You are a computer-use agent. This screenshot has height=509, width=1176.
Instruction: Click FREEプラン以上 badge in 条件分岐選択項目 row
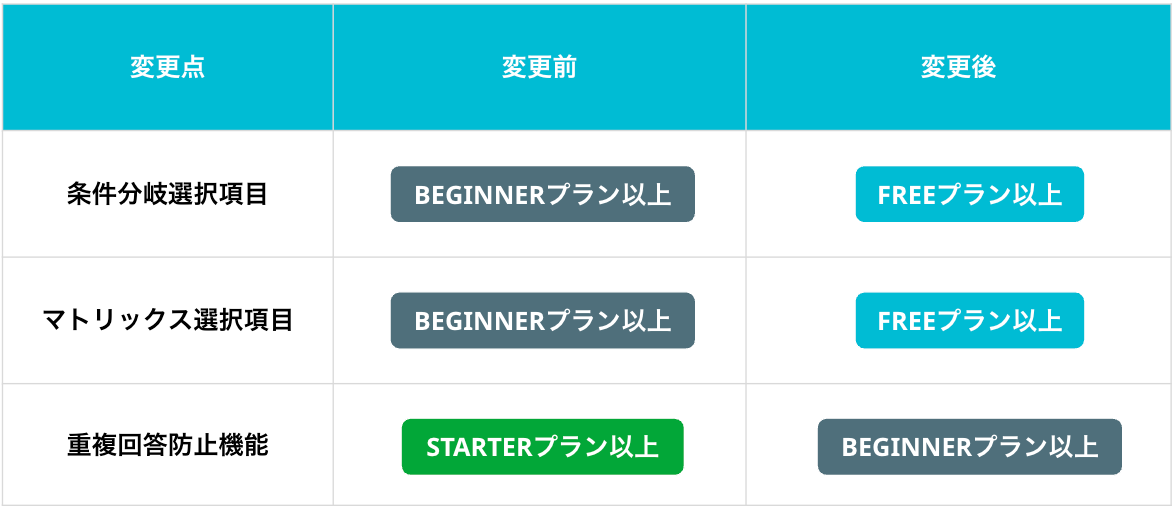969,194
